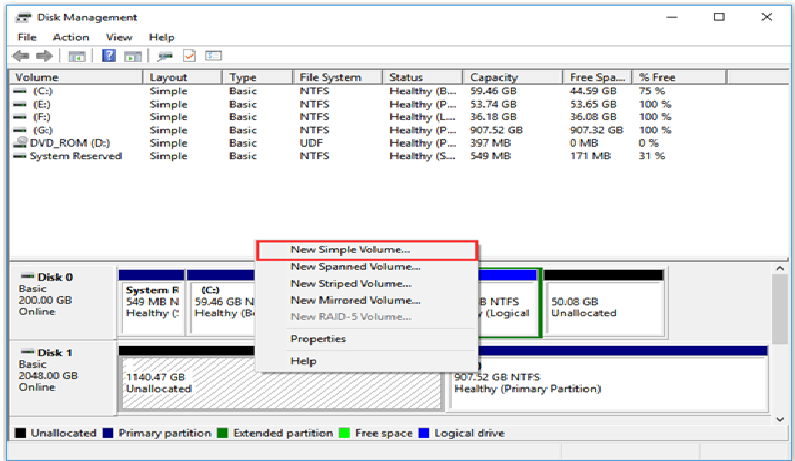Click the disk pane vertical scrollbar thumb
The image size is (795, 461).
click(x=780, y=309)
